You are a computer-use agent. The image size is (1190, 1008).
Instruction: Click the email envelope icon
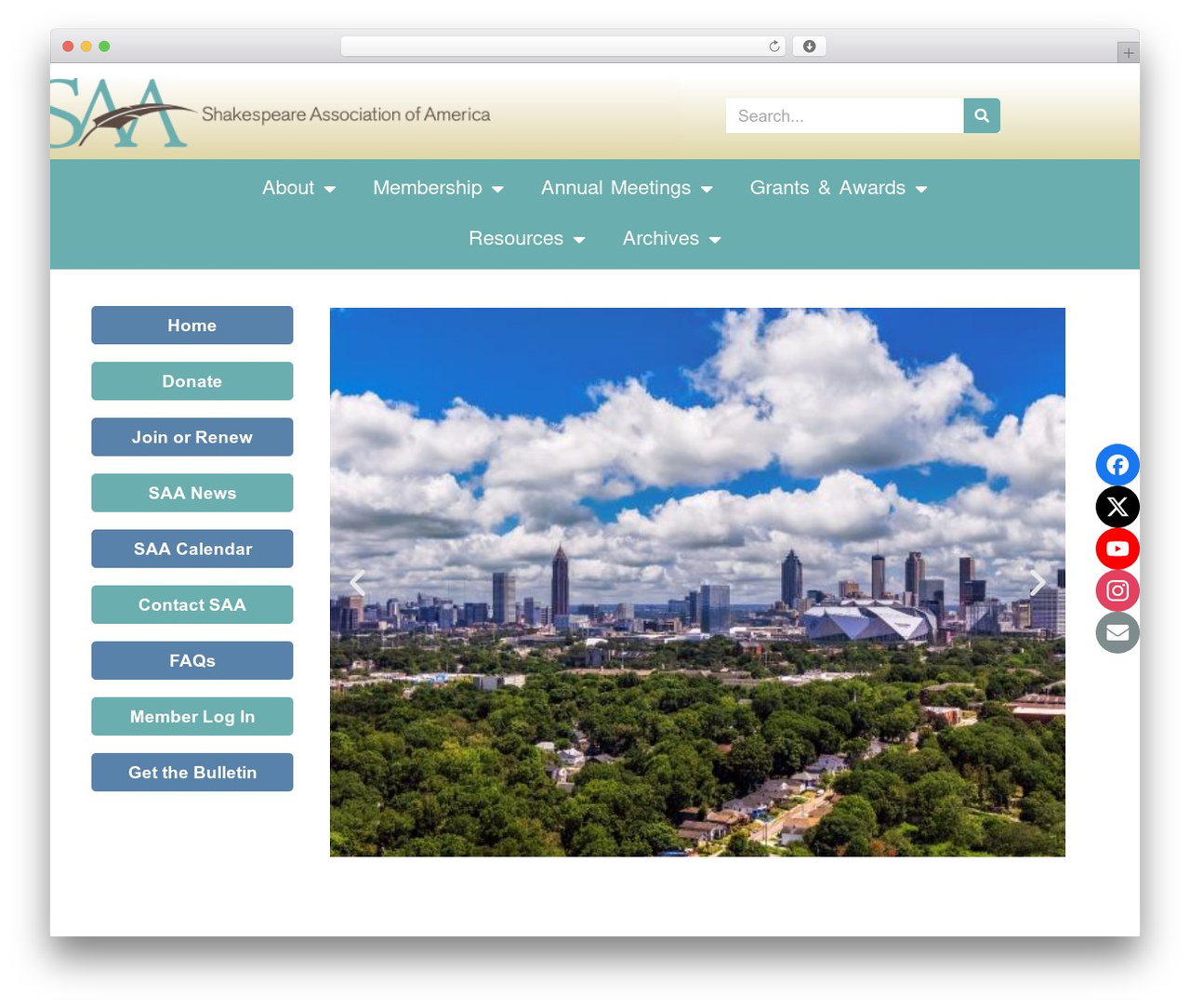(x=1117, y=632)
